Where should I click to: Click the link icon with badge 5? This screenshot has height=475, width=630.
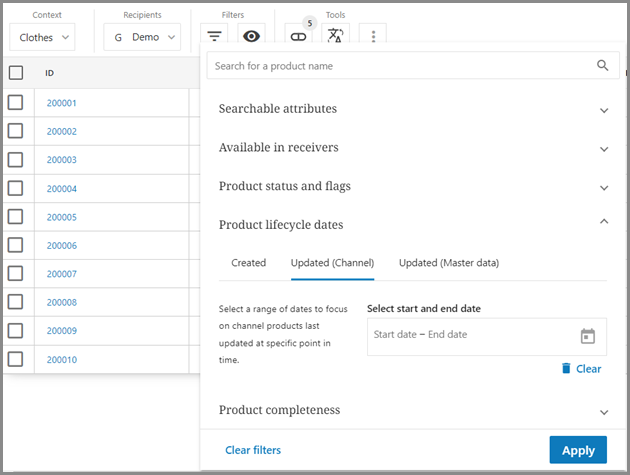click(x=298, y=37)
